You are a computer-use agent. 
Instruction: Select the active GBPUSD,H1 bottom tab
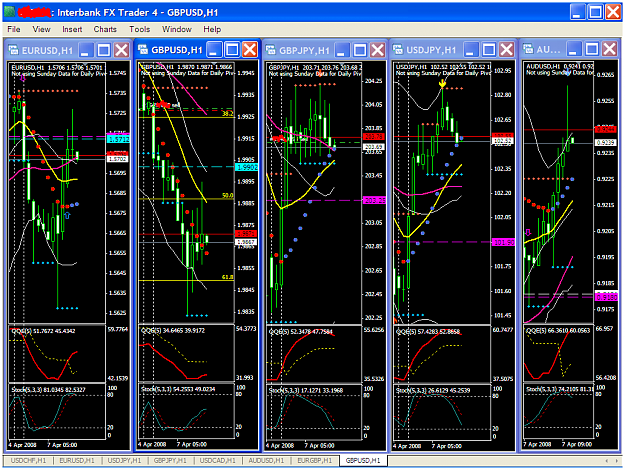pos(363,460)
